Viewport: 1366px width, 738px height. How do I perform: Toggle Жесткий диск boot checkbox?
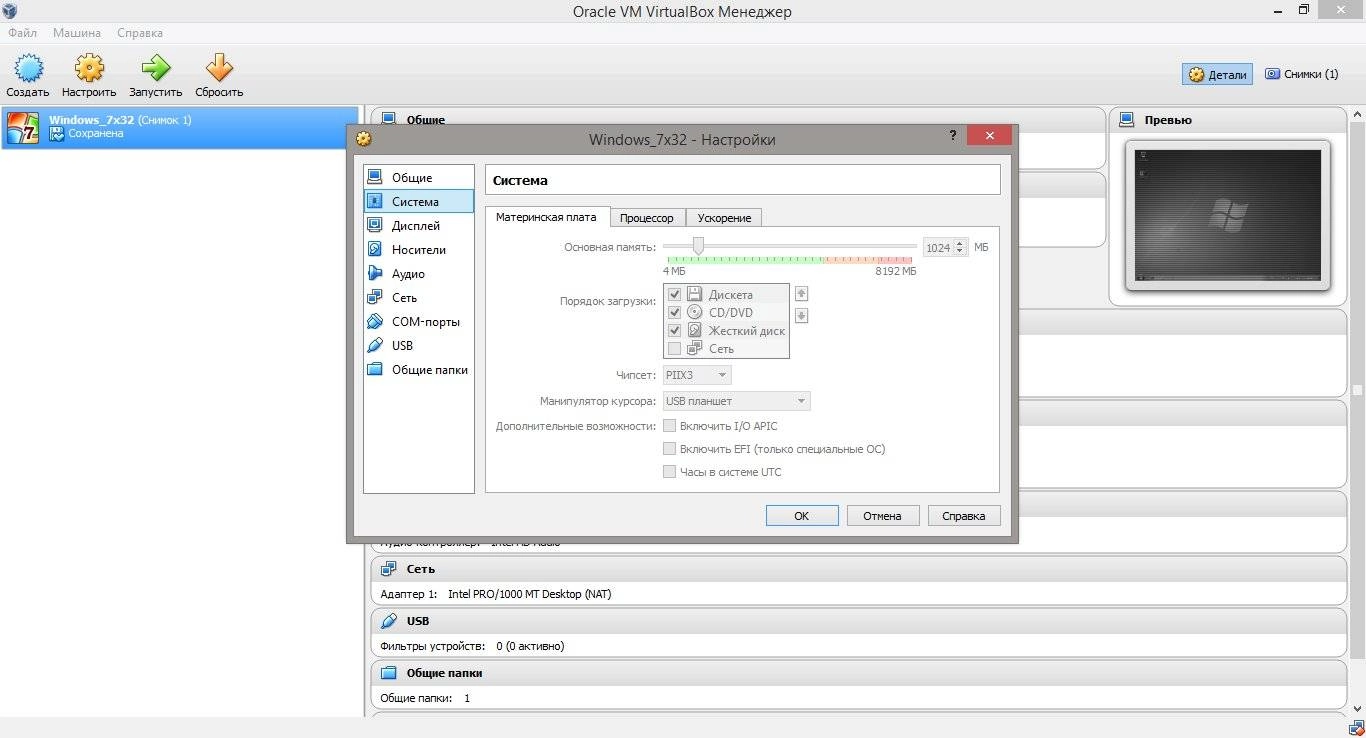pyautogui.click(x=674, y=330)
